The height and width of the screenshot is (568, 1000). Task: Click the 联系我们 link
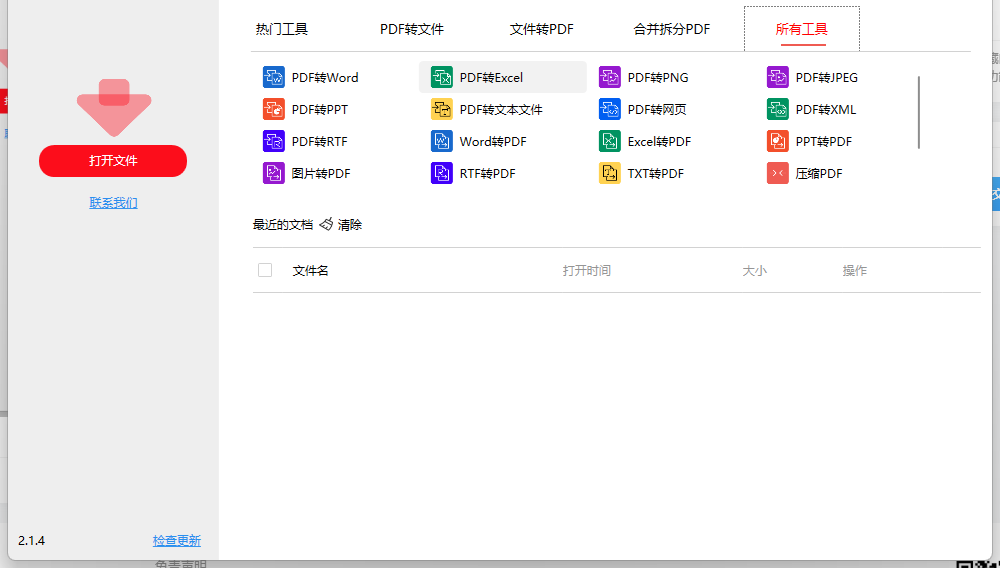tap(113, 202)
